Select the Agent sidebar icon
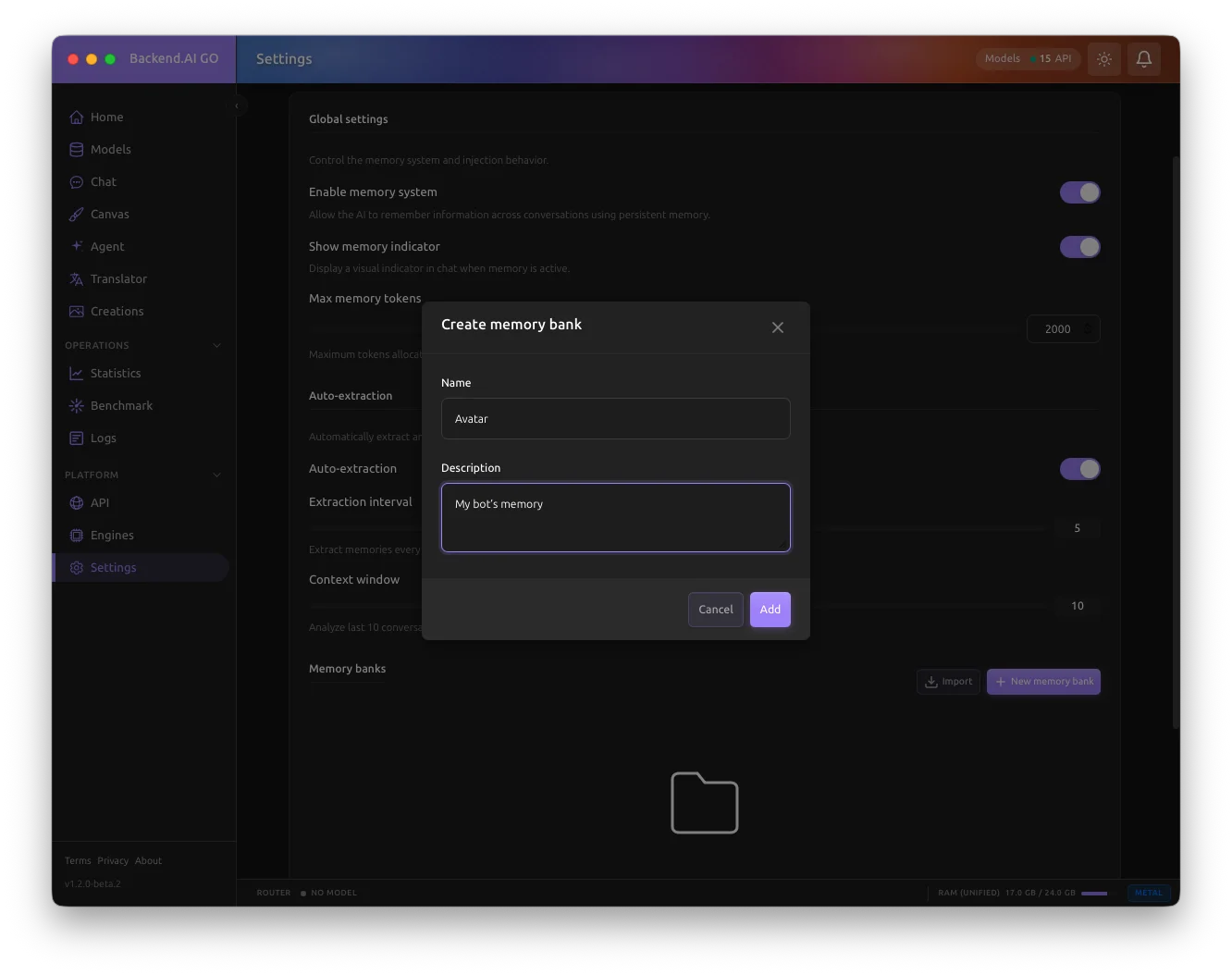This screenshot has height=975, width=1232. pos(76,246)
